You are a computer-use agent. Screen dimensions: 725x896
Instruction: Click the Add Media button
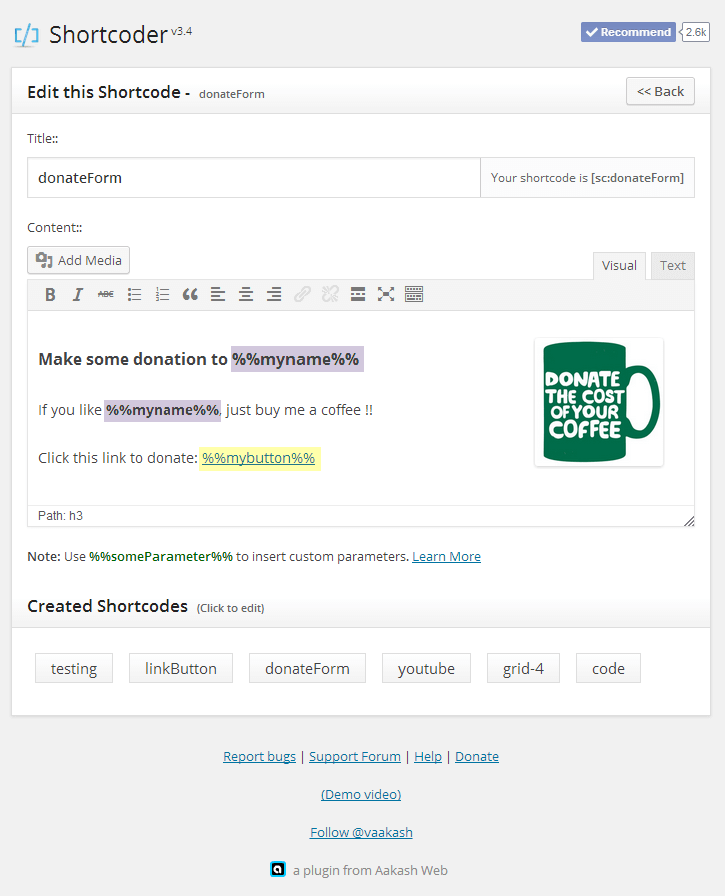(79, 260)
